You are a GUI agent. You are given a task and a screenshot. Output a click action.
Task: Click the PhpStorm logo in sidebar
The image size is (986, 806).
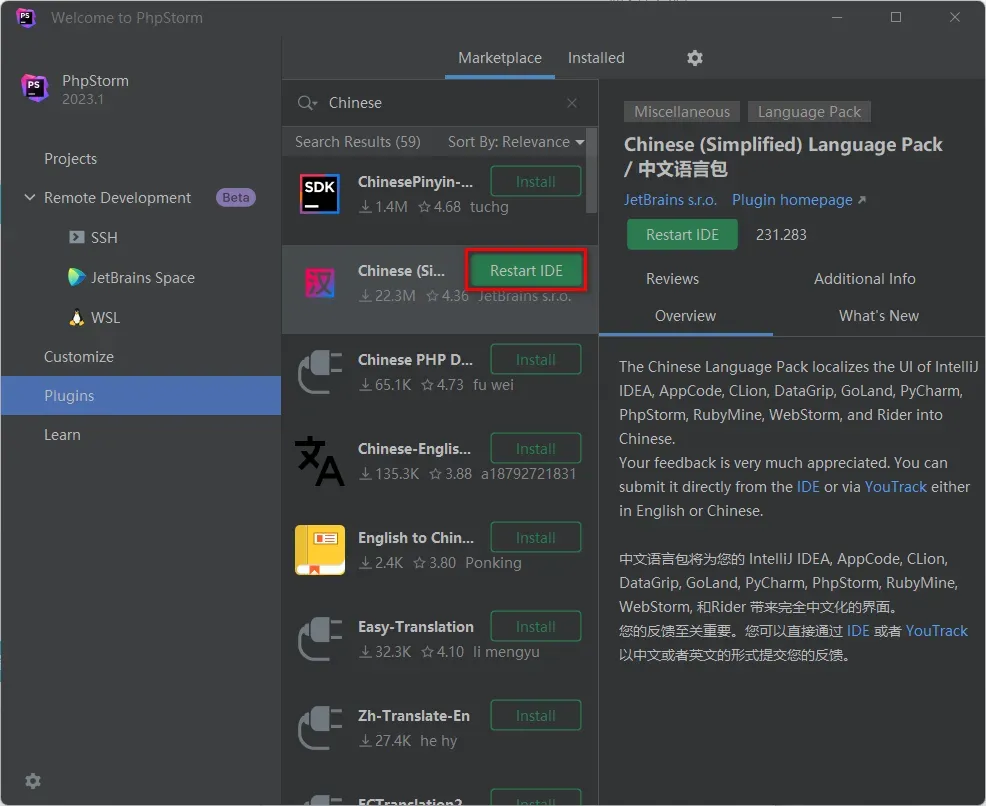pyautogui.click(x=35, y=87)
